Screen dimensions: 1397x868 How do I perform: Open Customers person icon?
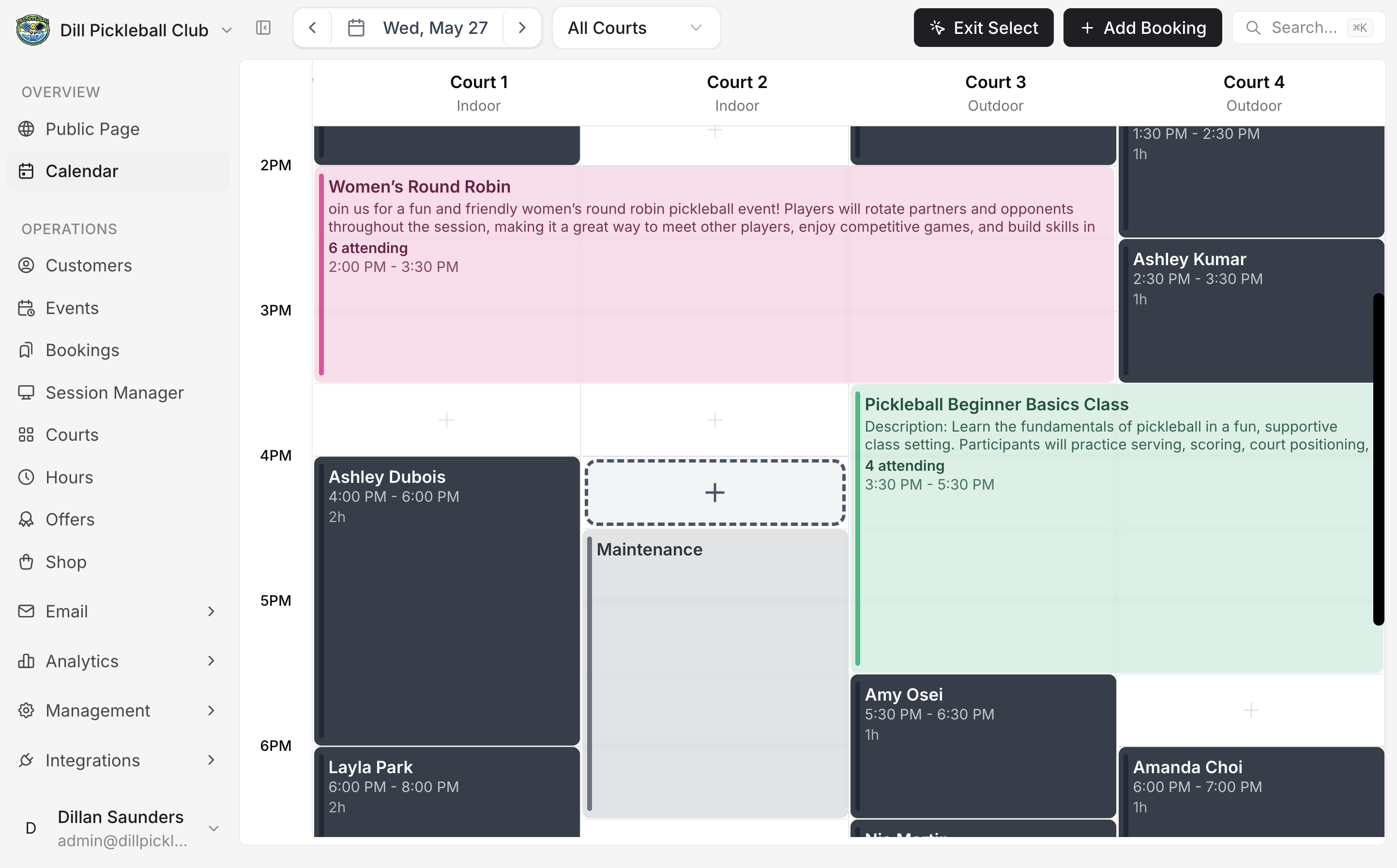click(x=26, y=265)
